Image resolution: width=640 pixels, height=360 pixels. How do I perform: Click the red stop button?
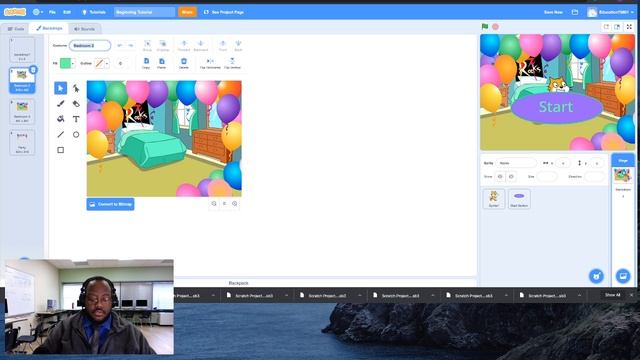click(495, 27)
